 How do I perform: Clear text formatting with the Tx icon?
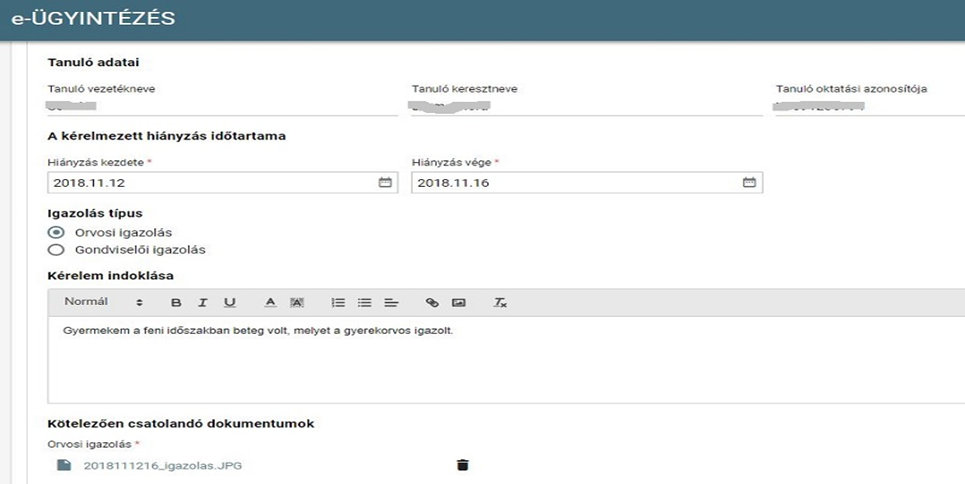click(x=500, y=302)
